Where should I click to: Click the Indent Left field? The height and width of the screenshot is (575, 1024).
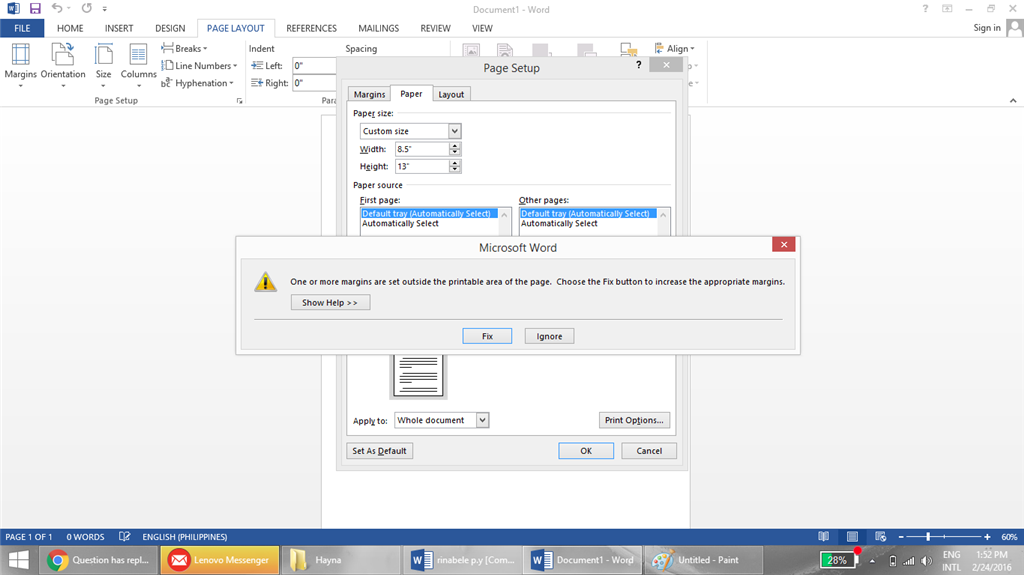click(314, 65)
